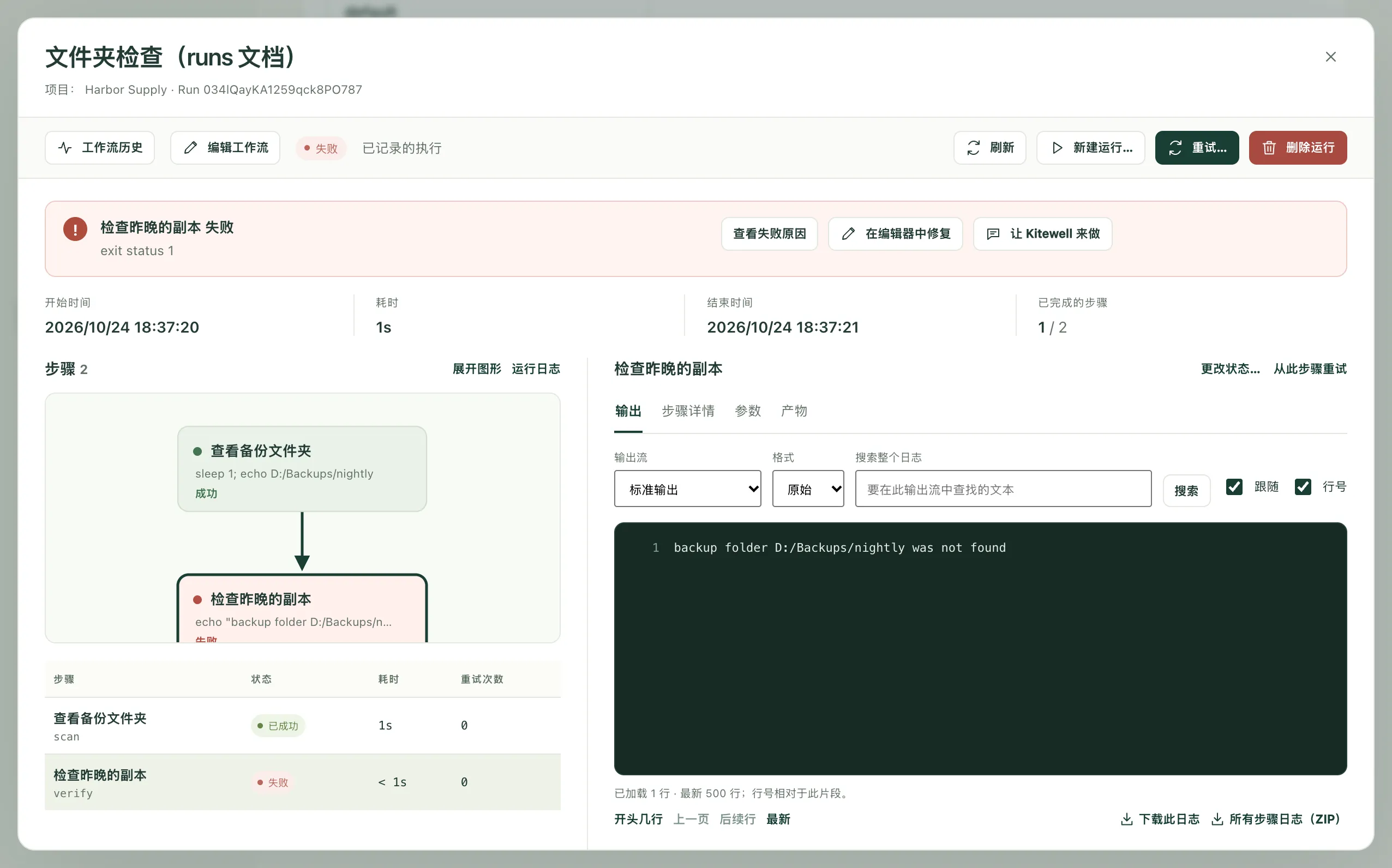The width and height of the screenshot is (1392, 868).
Task: Select the 查看备份文件夹 graph node
Action: pyautogui.click(x=302, y=468)
